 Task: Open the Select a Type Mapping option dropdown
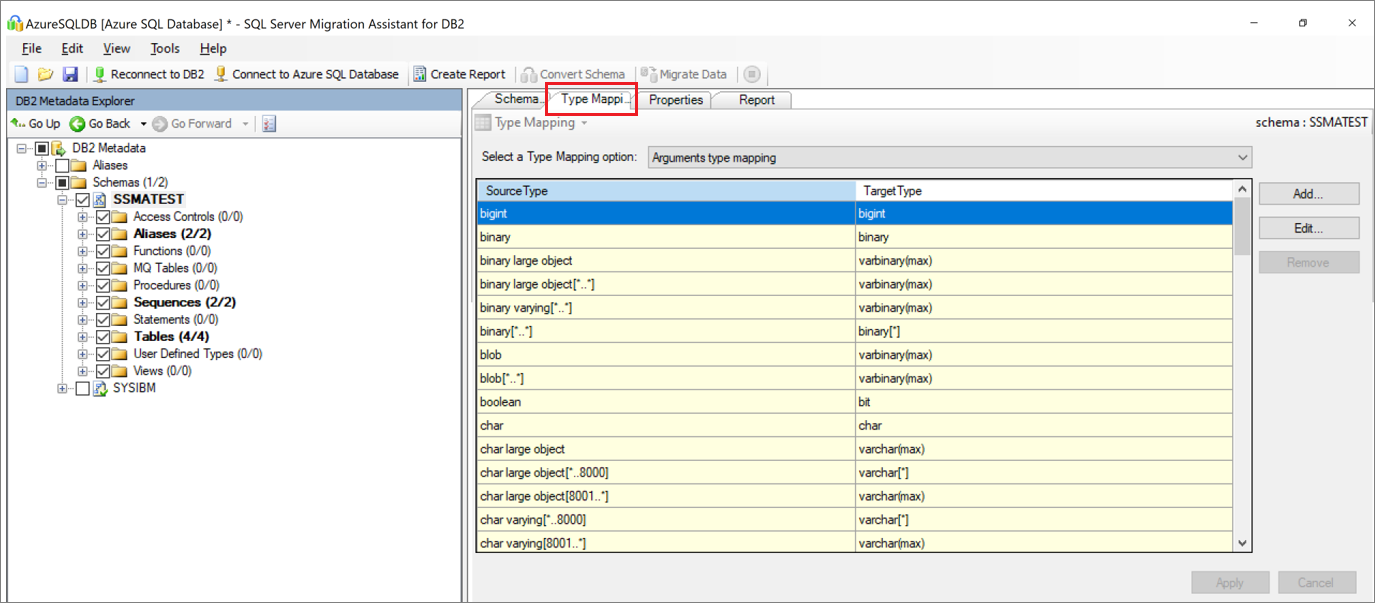(1242, 157)
